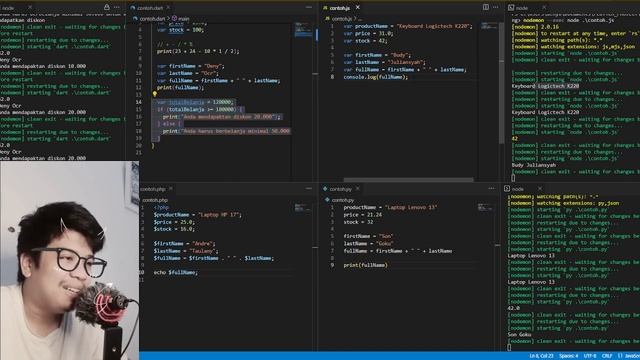Click the minimap of contoh.js editor
Screen dimensions: 640x360
tap(489, 26)
